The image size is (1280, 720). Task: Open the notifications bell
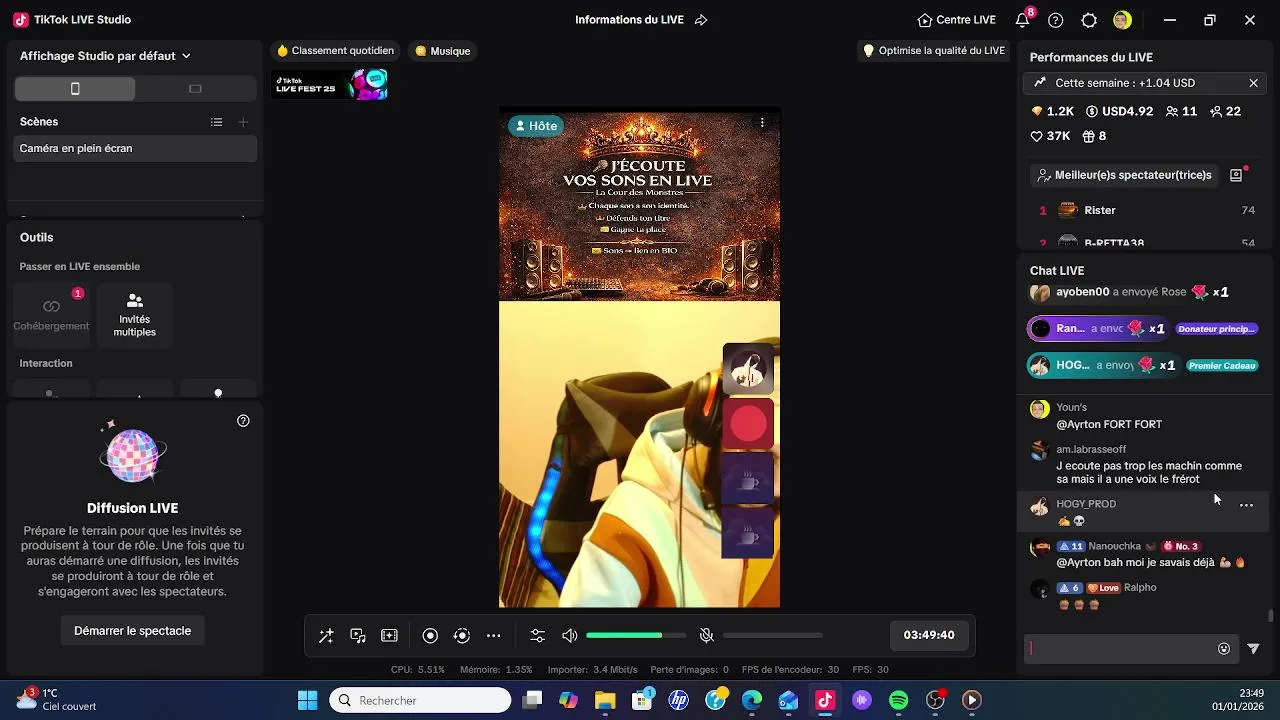click(1022, 20)
